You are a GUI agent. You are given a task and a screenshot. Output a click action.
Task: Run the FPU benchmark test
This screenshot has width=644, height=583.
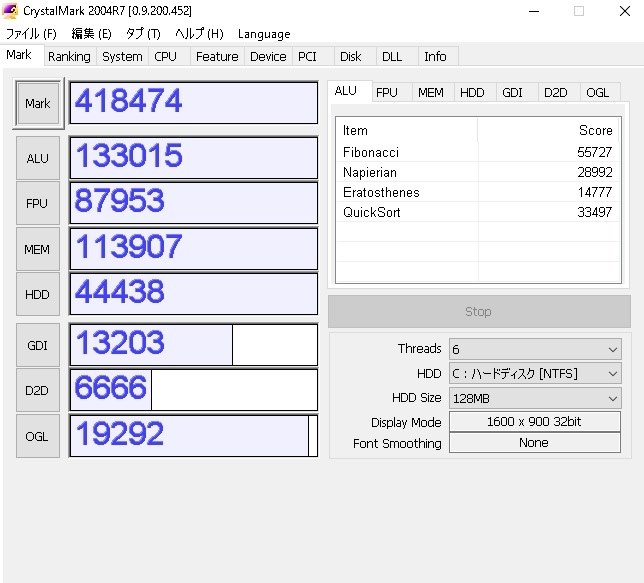[38, 204]
